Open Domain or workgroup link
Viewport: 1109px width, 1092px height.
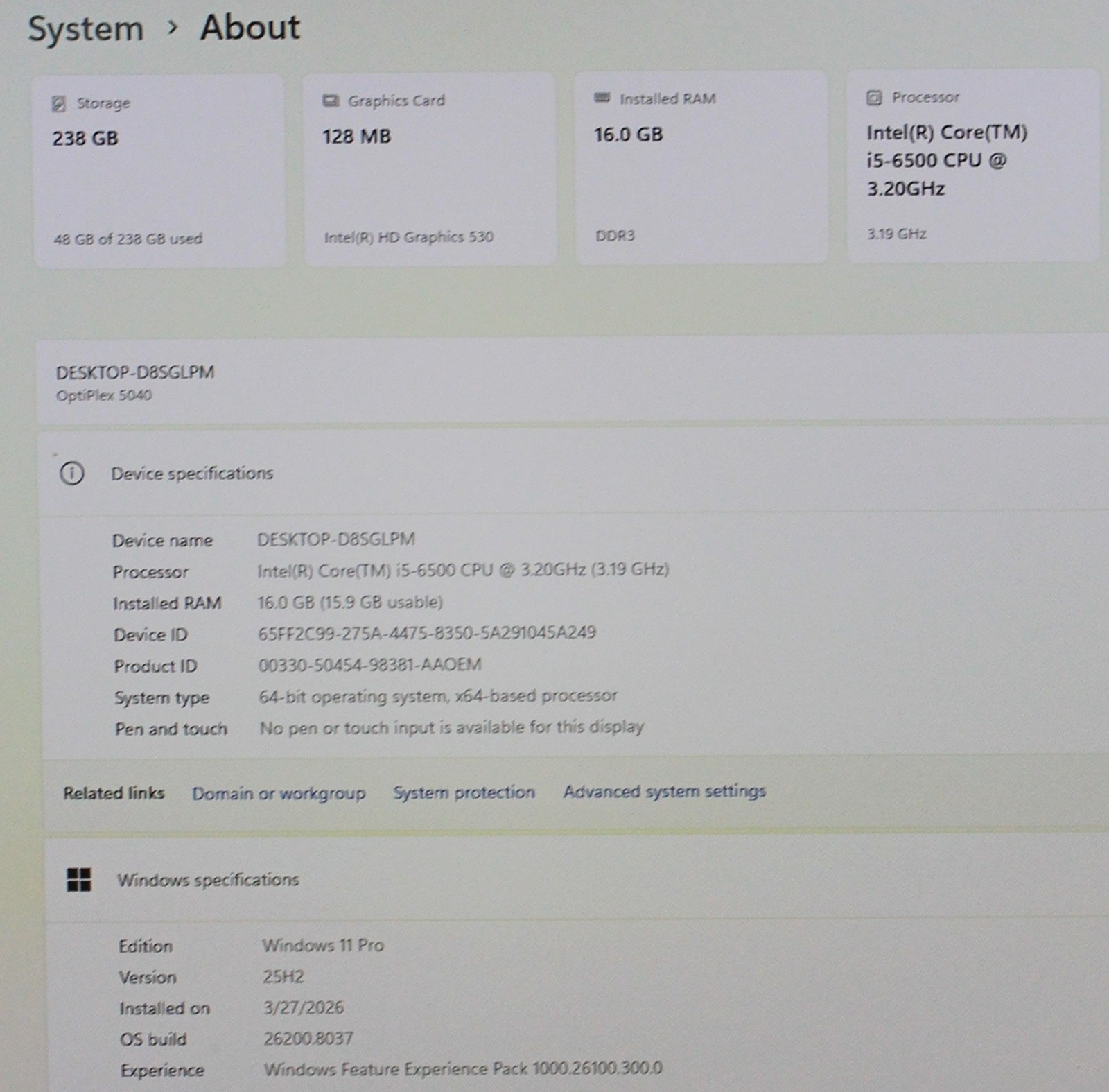click(x=279, y=793)
